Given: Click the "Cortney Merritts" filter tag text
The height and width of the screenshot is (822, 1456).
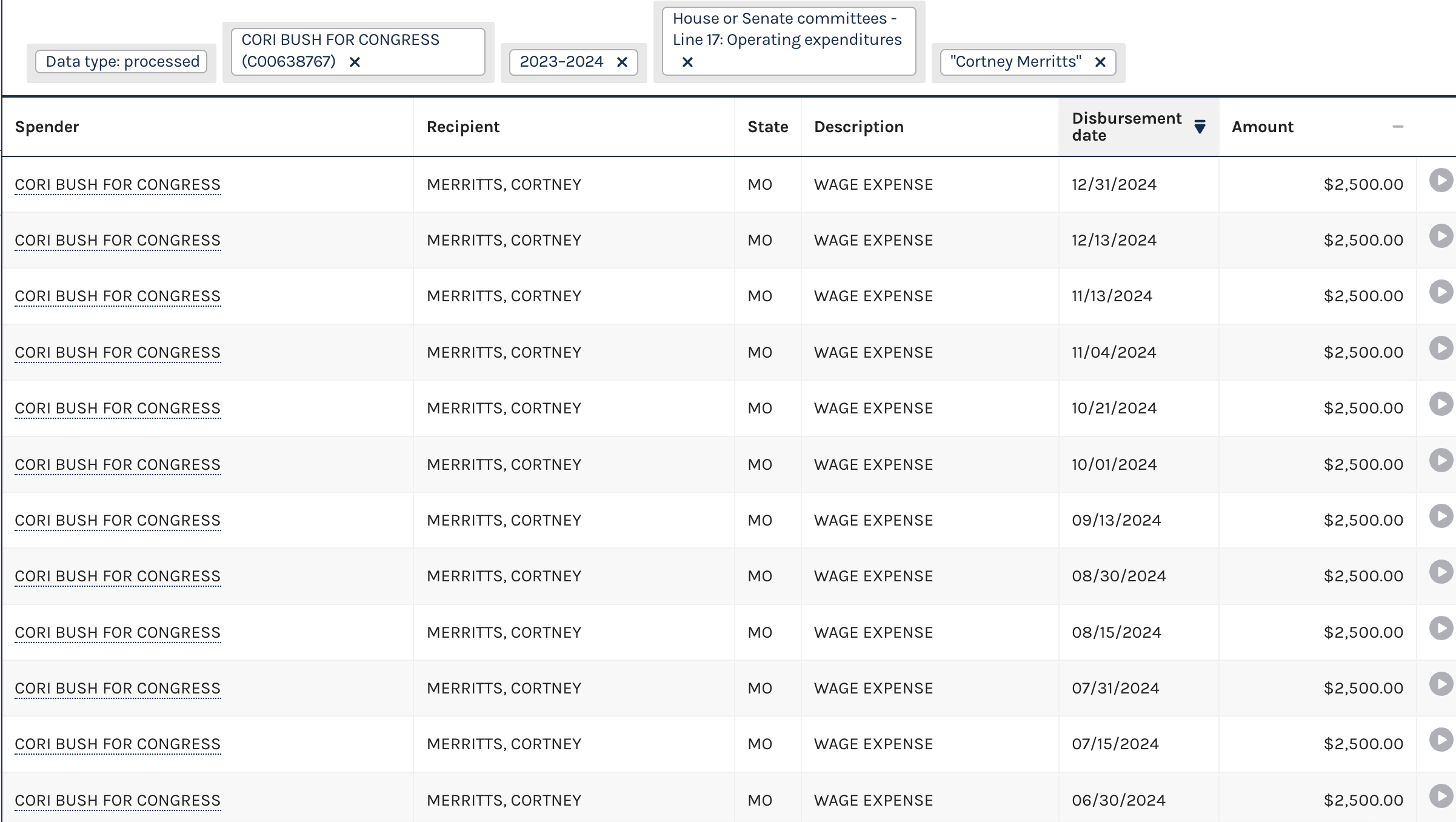Looking at the screenshot, I should [1016, 62].
